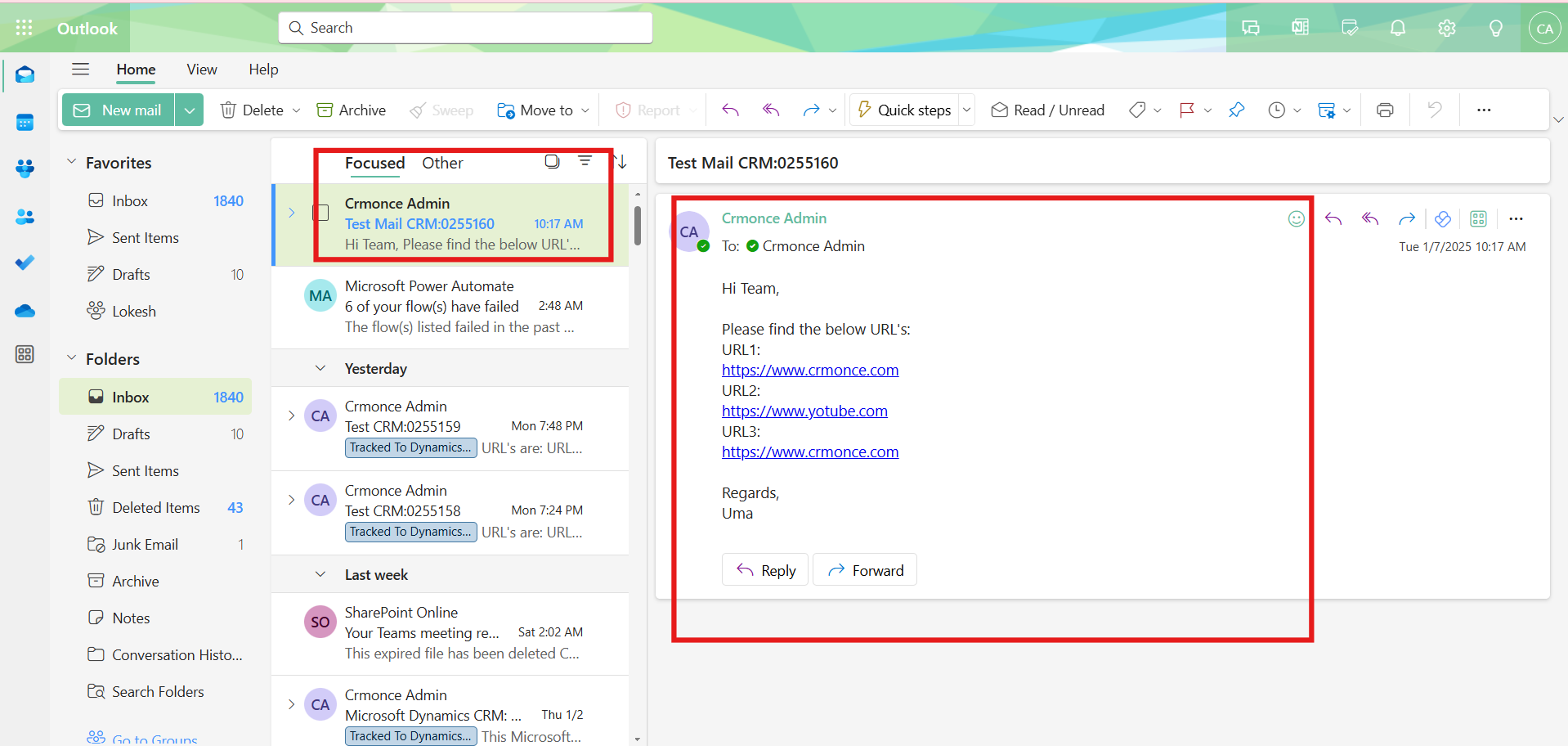Open OneNote feed icon in header
Viewport: 1568px width, 746px height.
point(1300,28)
